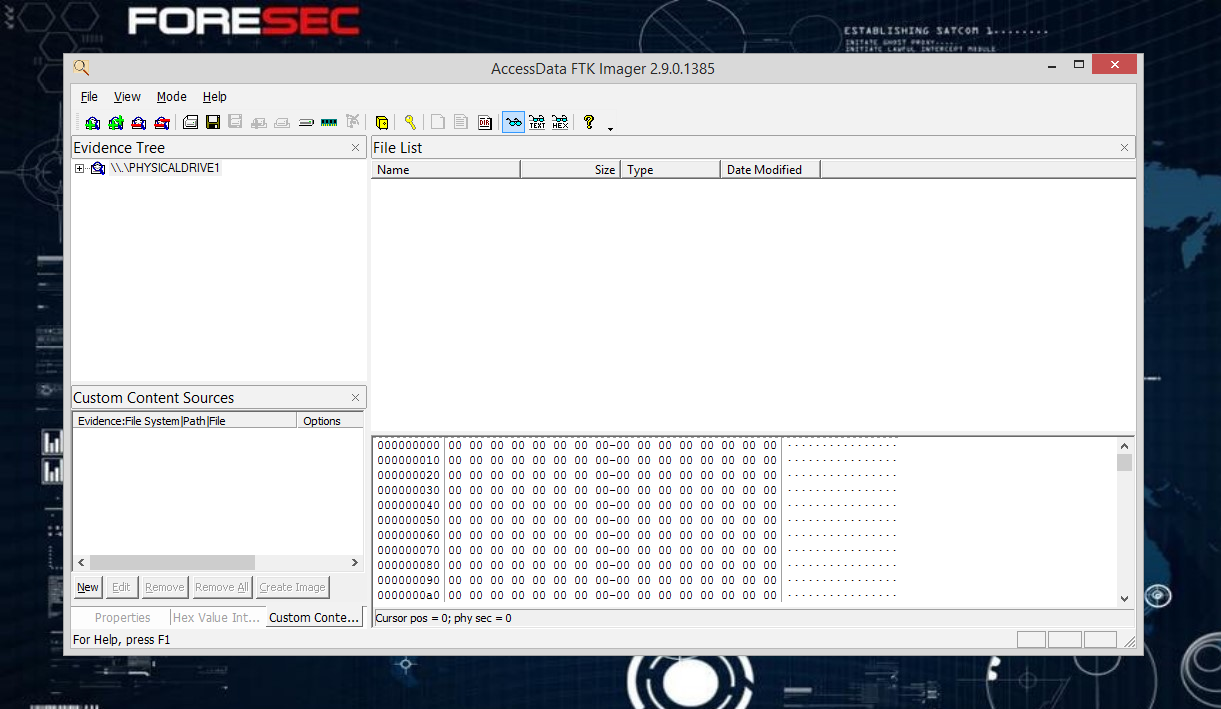1221x709 pixels.
Task: Select the Detect EFS Encryption key icon
Action: [x=410, y=122]
